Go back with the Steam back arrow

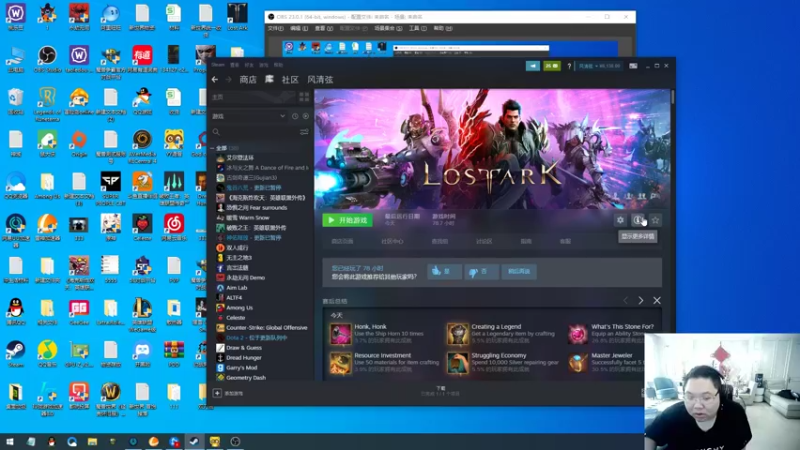[x=215, y=80]
